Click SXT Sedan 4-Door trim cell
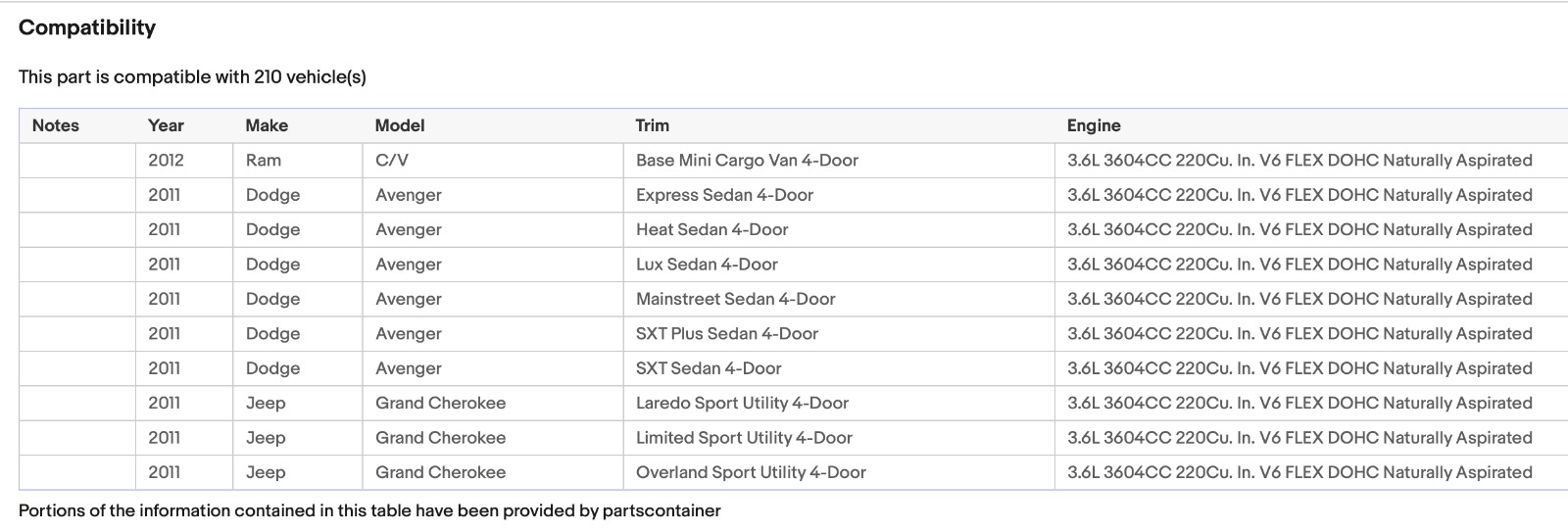1568x532 pixels. (x=839, y=368)
